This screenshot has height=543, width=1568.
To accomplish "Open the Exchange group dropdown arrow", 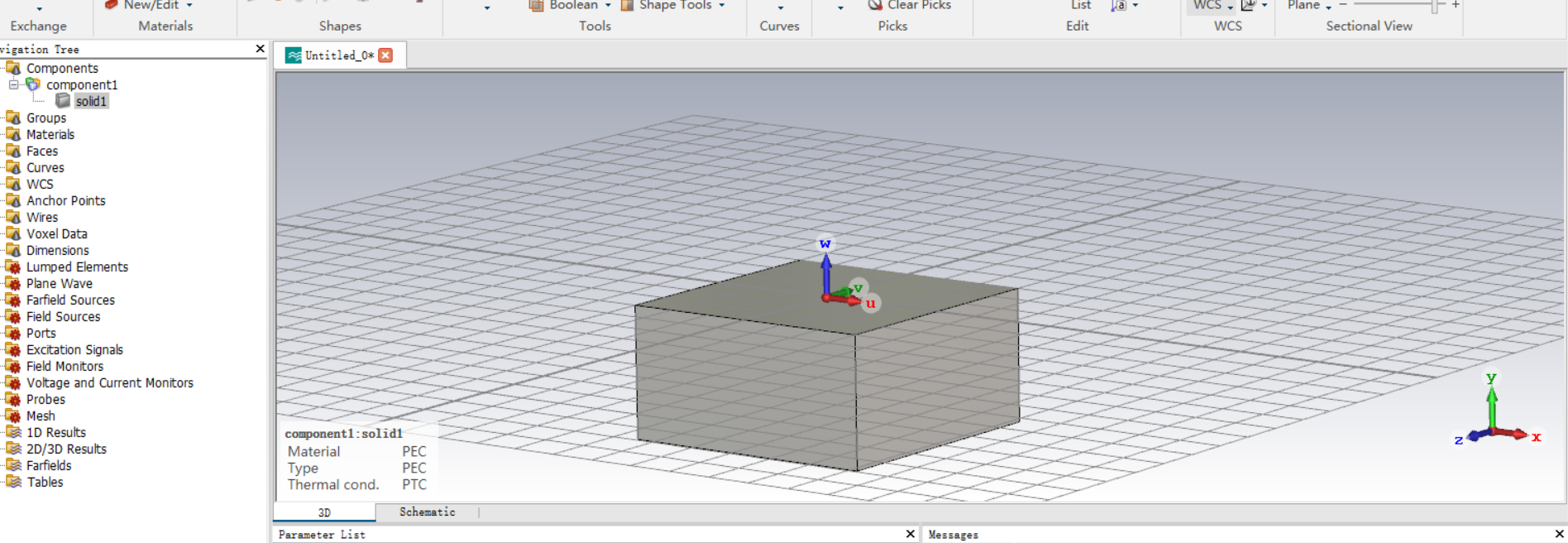I will [x=39, y=8].
